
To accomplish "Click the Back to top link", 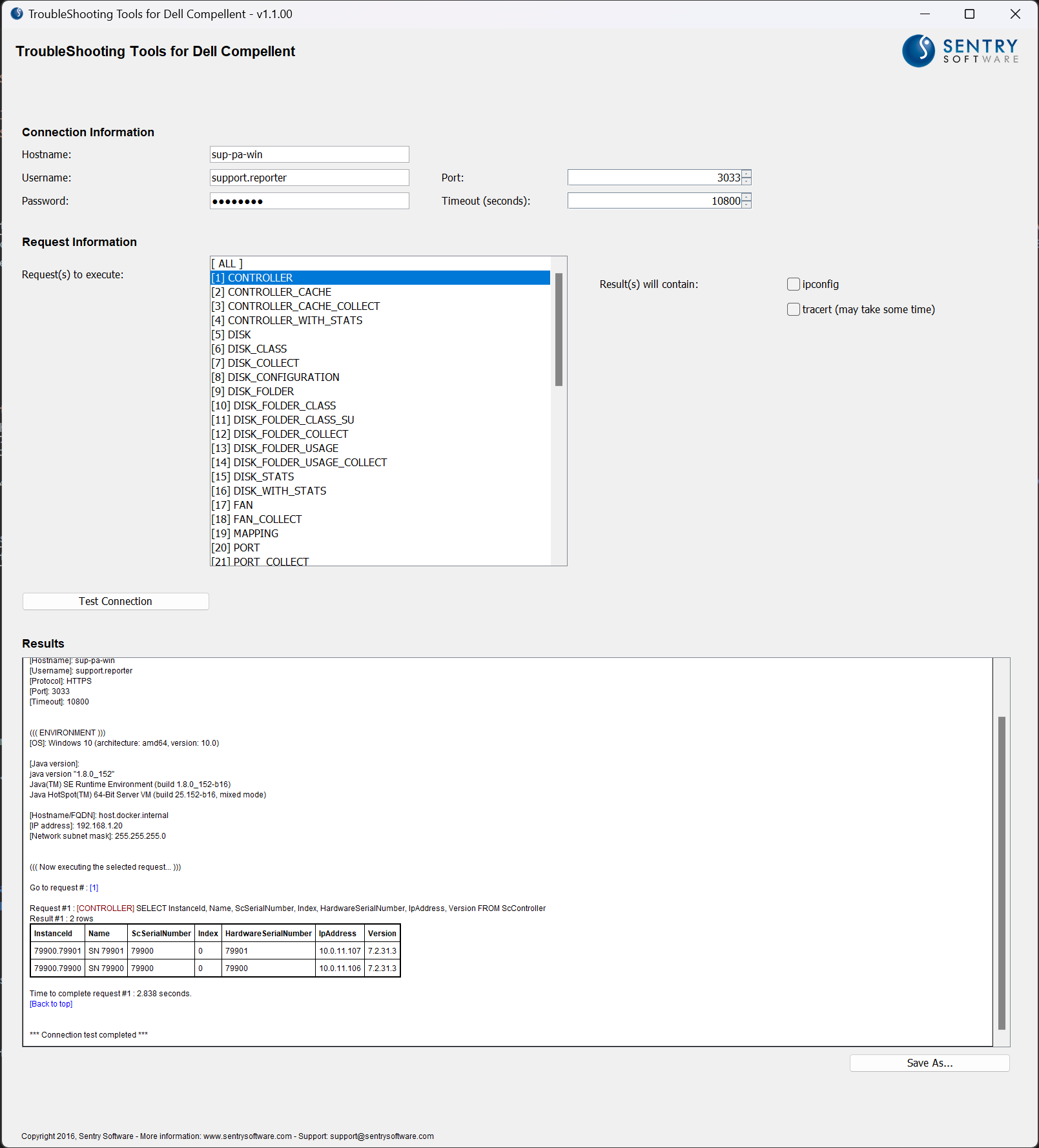I will 50,1003.
